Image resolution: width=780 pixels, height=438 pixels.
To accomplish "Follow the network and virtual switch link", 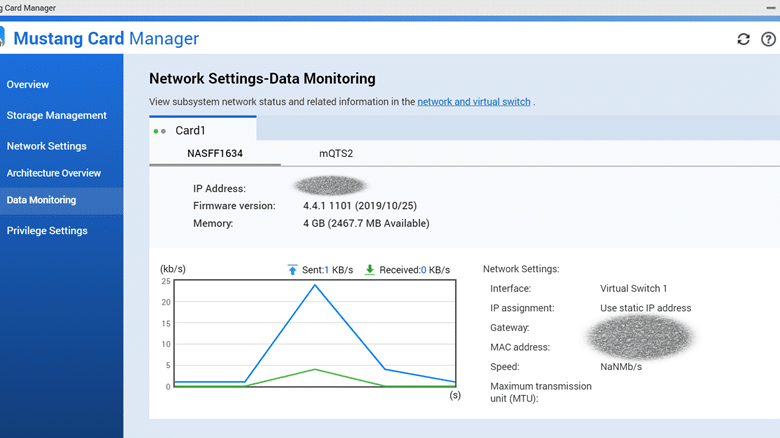I will click(474, 102).
